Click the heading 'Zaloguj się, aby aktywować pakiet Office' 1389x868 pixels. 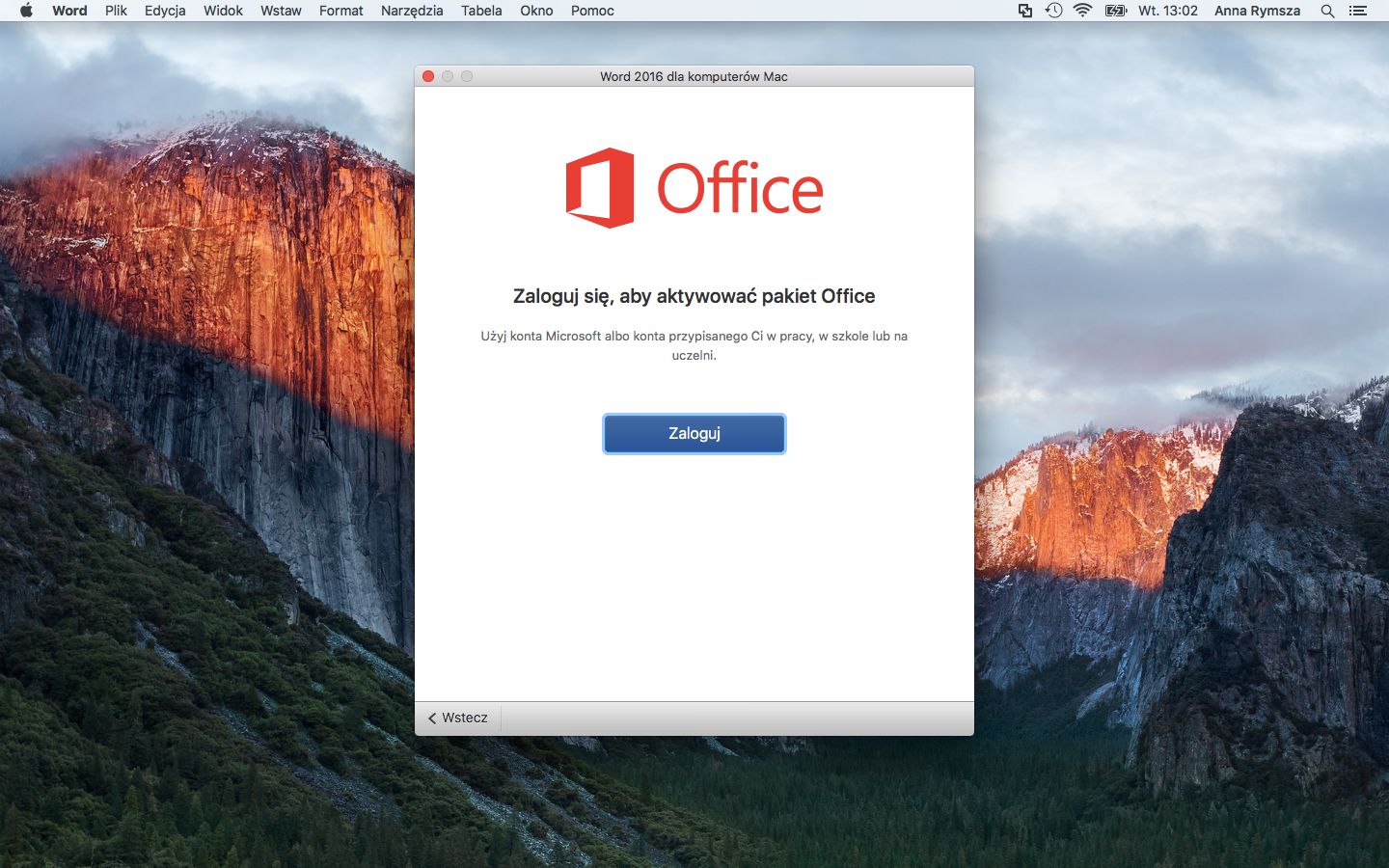(x=694, y=296)
